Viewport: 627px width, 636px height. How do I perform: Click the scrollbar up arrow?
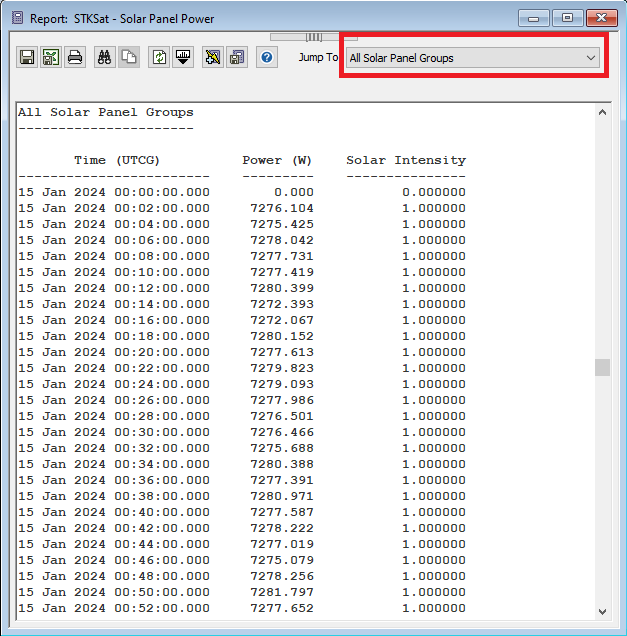pyautogui.click(x=602, y=112)
